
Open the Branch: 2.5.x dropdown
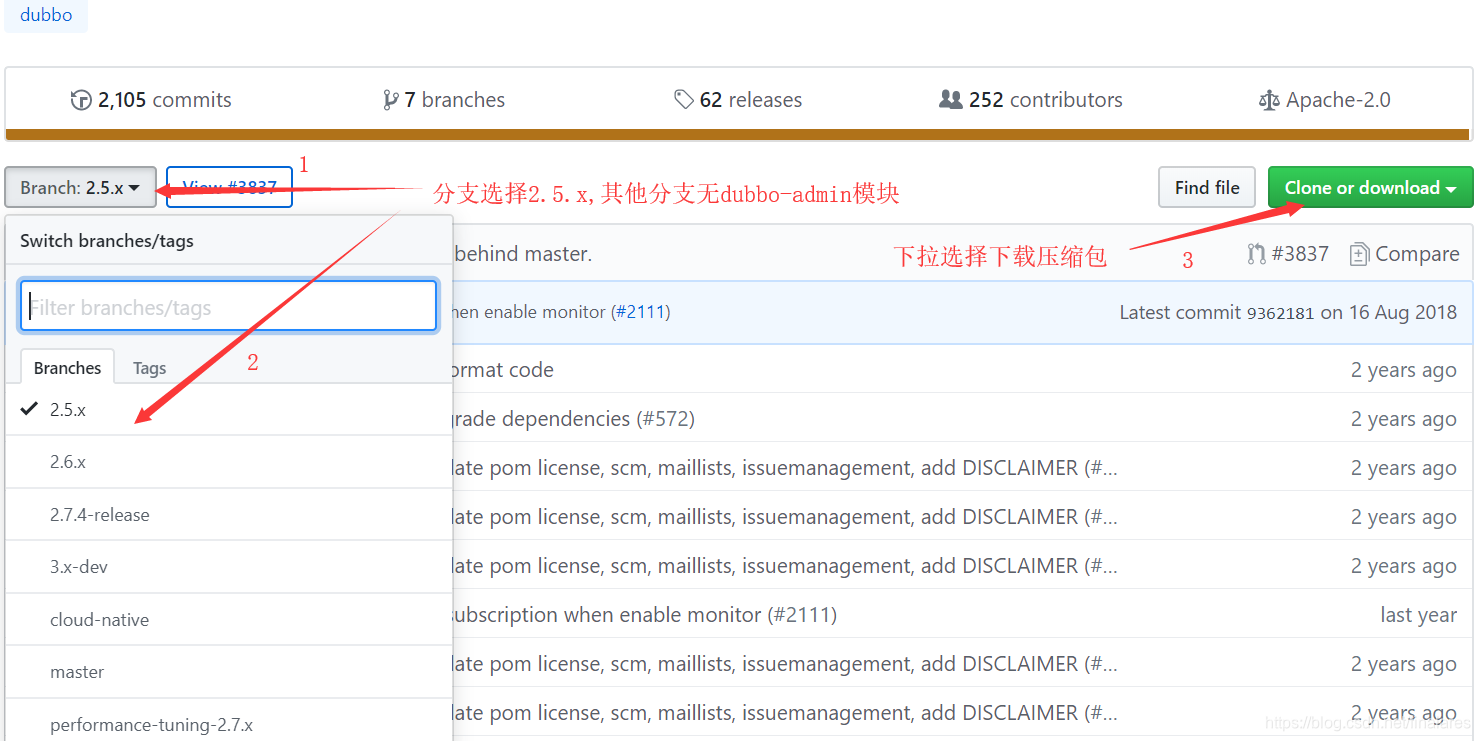(80, 187)
